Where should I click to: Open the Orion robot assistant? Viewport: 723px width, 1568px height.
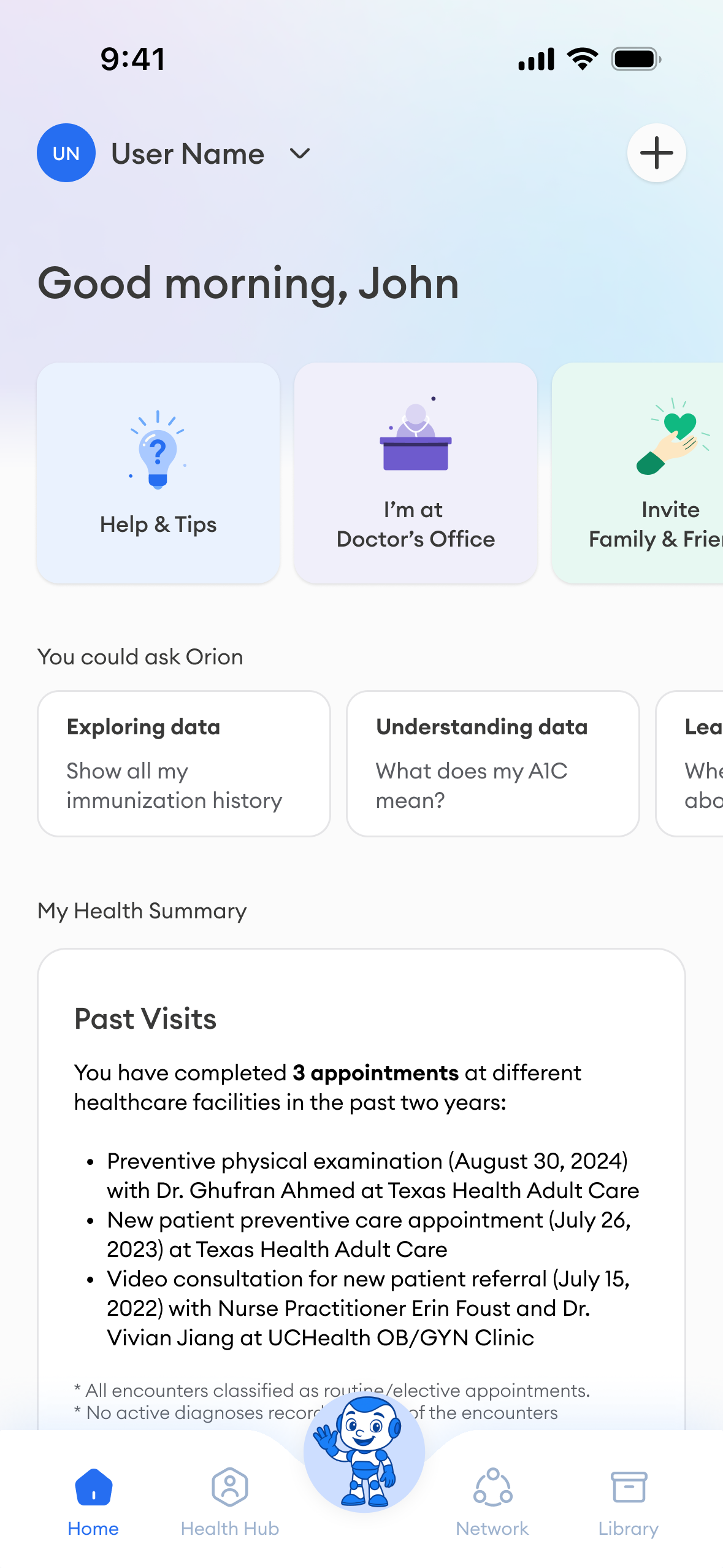point(364,1452)
